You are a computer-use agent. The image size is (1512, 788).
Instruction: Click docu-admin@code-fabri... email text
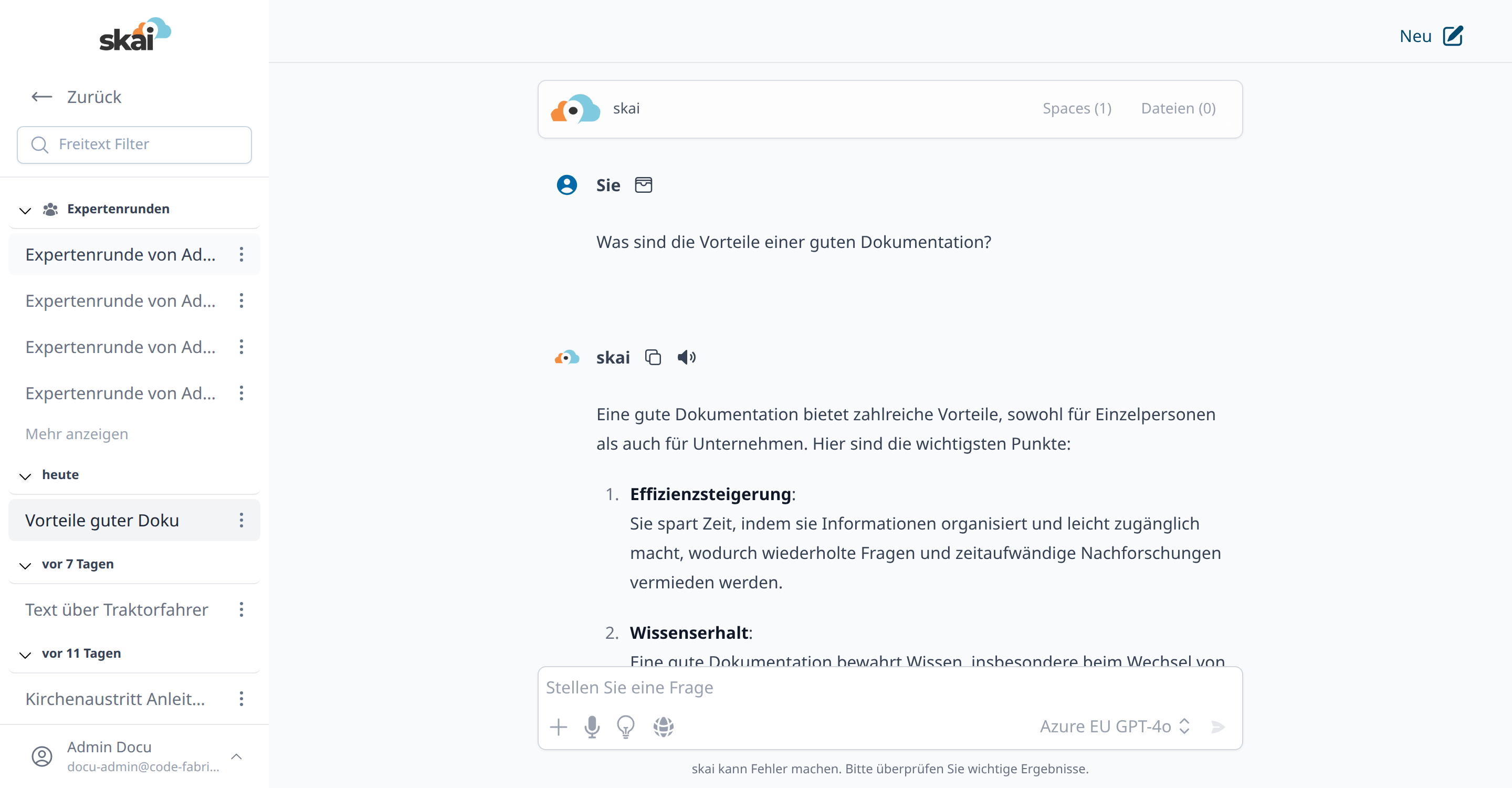point(143,767)
